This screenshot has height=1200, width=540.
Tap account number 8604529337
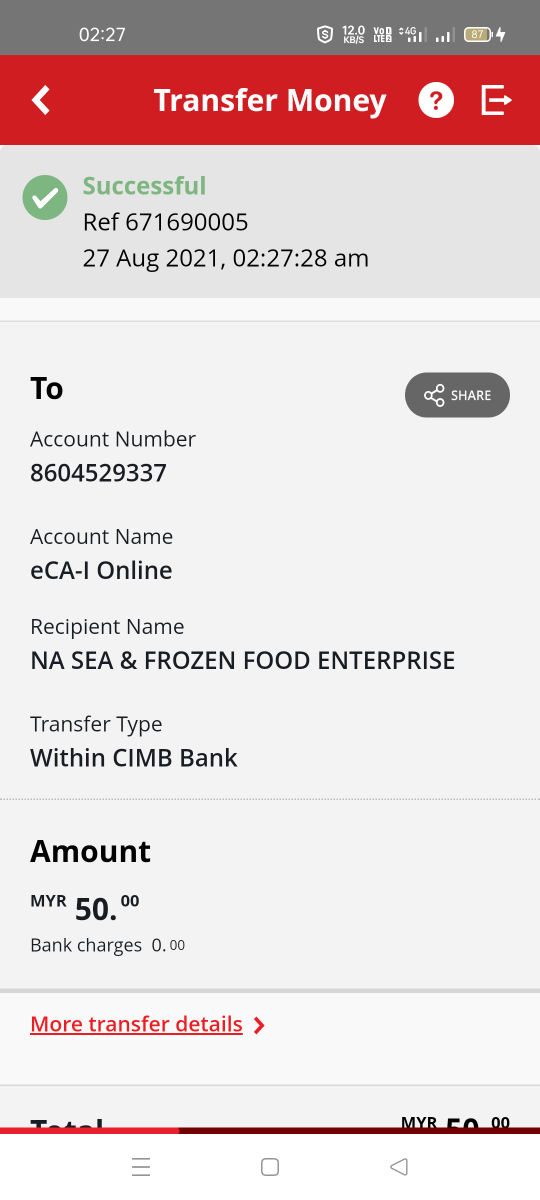(98, 472)
